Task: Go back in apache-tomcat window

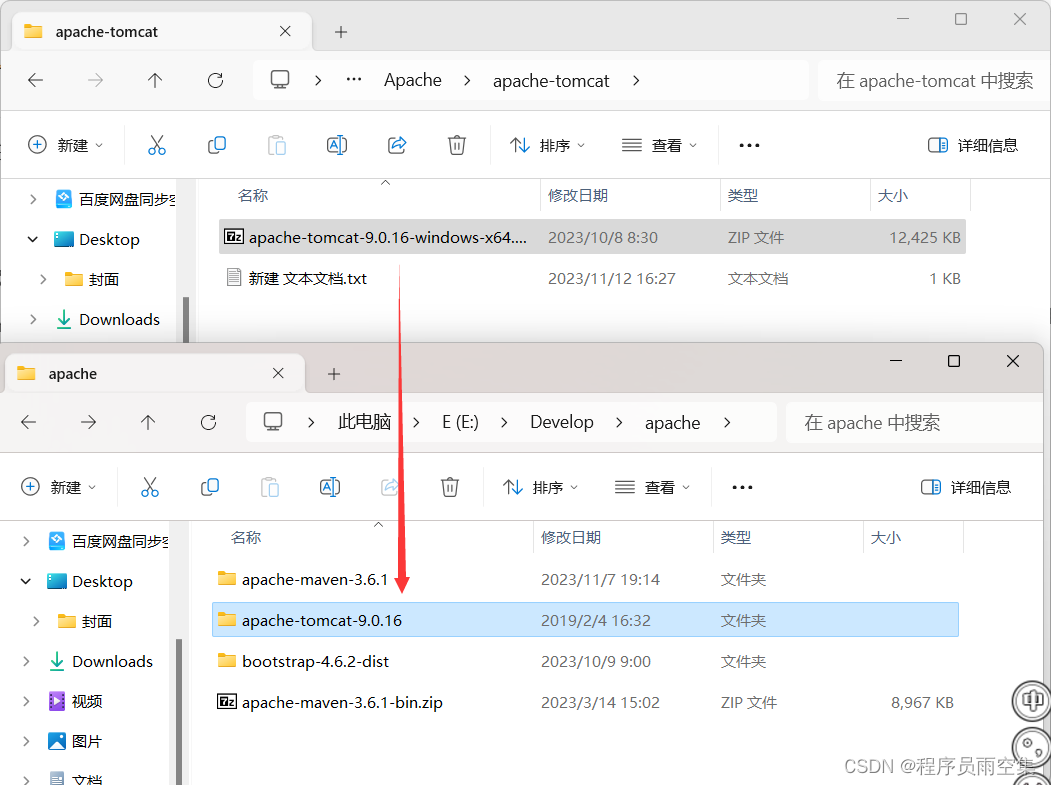Action: 36,80
